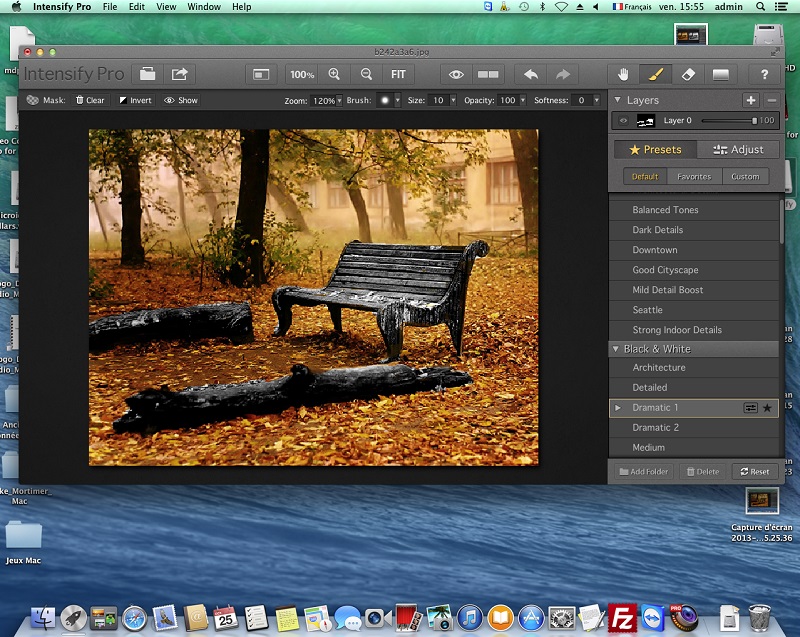Expand Dramatic 1 preset triangle
The image size is (800, 637).
pyautogui.click(x=618, y=407)
